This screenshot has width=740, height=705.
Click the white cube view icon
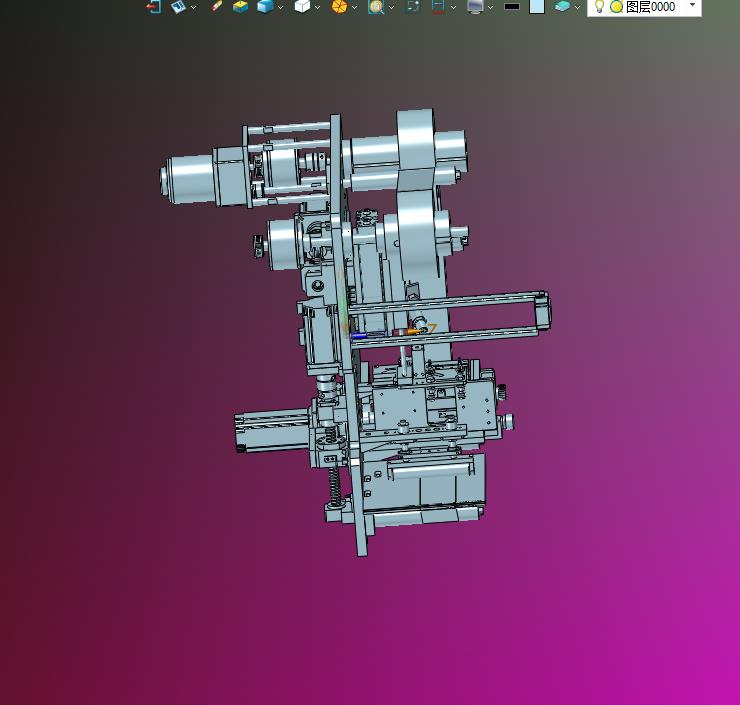302,6
